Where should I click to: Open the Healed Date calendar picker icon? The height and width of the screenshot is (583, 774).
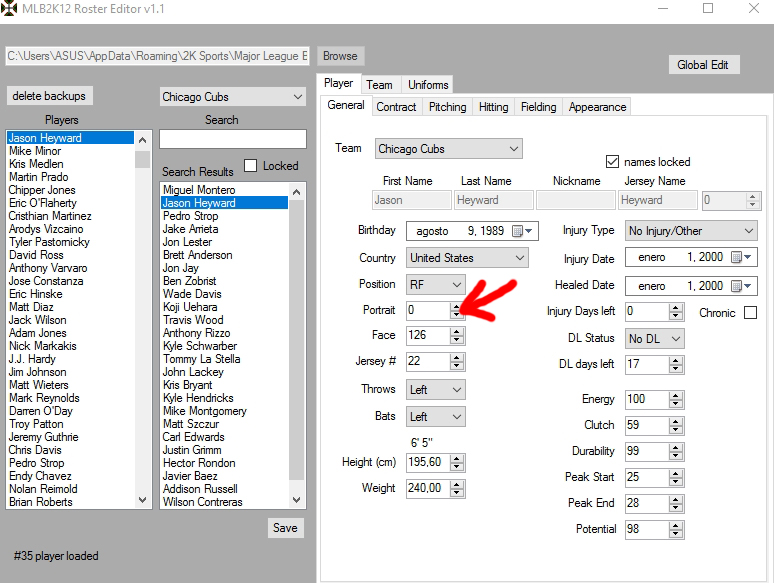coord(740,286)
